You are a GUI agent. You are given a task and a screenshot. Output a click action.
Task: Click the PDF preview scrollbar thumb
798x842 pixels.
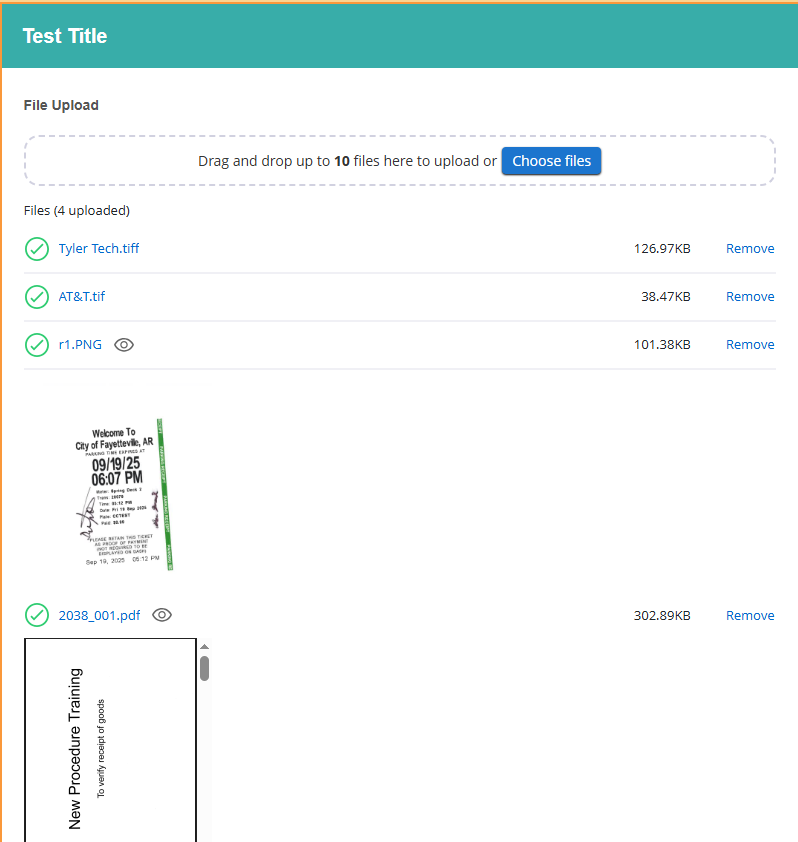tap(205, 668)
